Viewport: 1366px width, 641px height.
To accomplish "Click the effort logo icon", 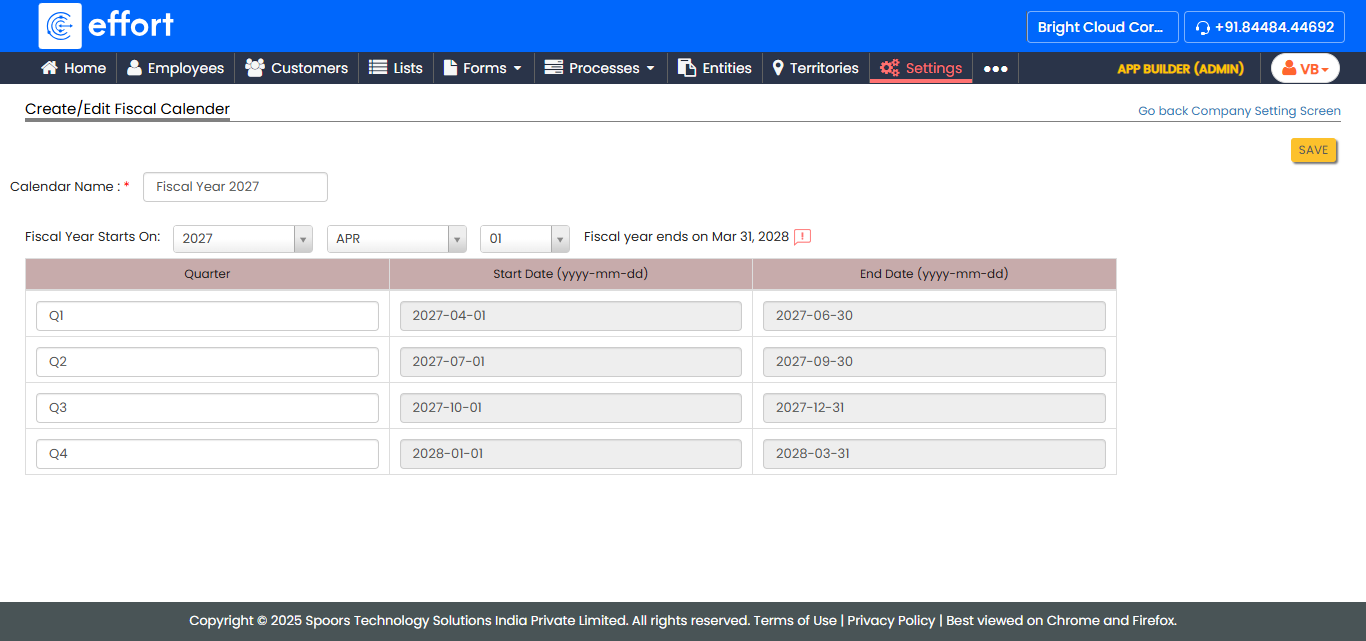I will (x=60, y=26).
